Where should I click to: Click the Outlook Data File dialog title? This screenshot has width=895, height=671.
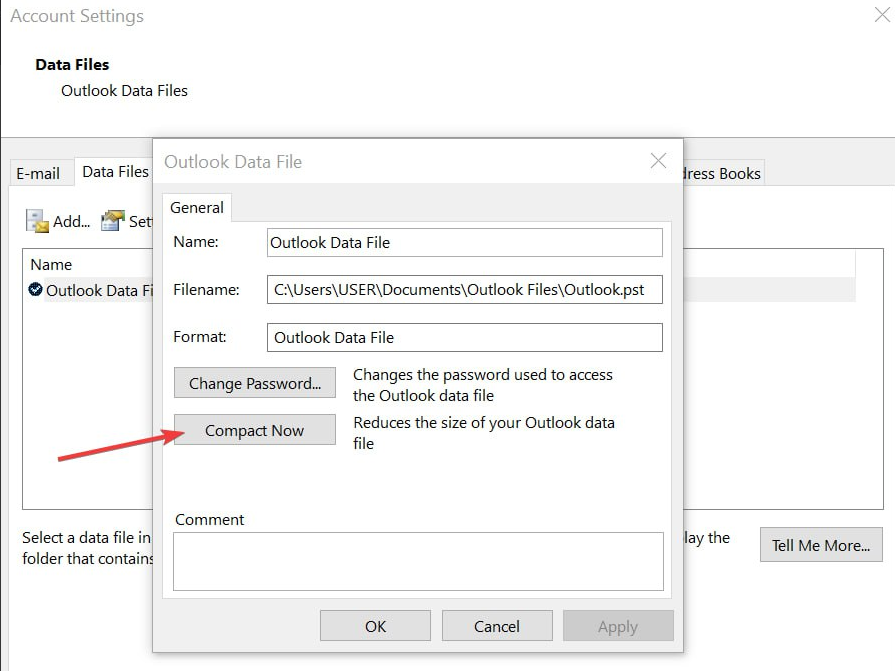(233, 161)
